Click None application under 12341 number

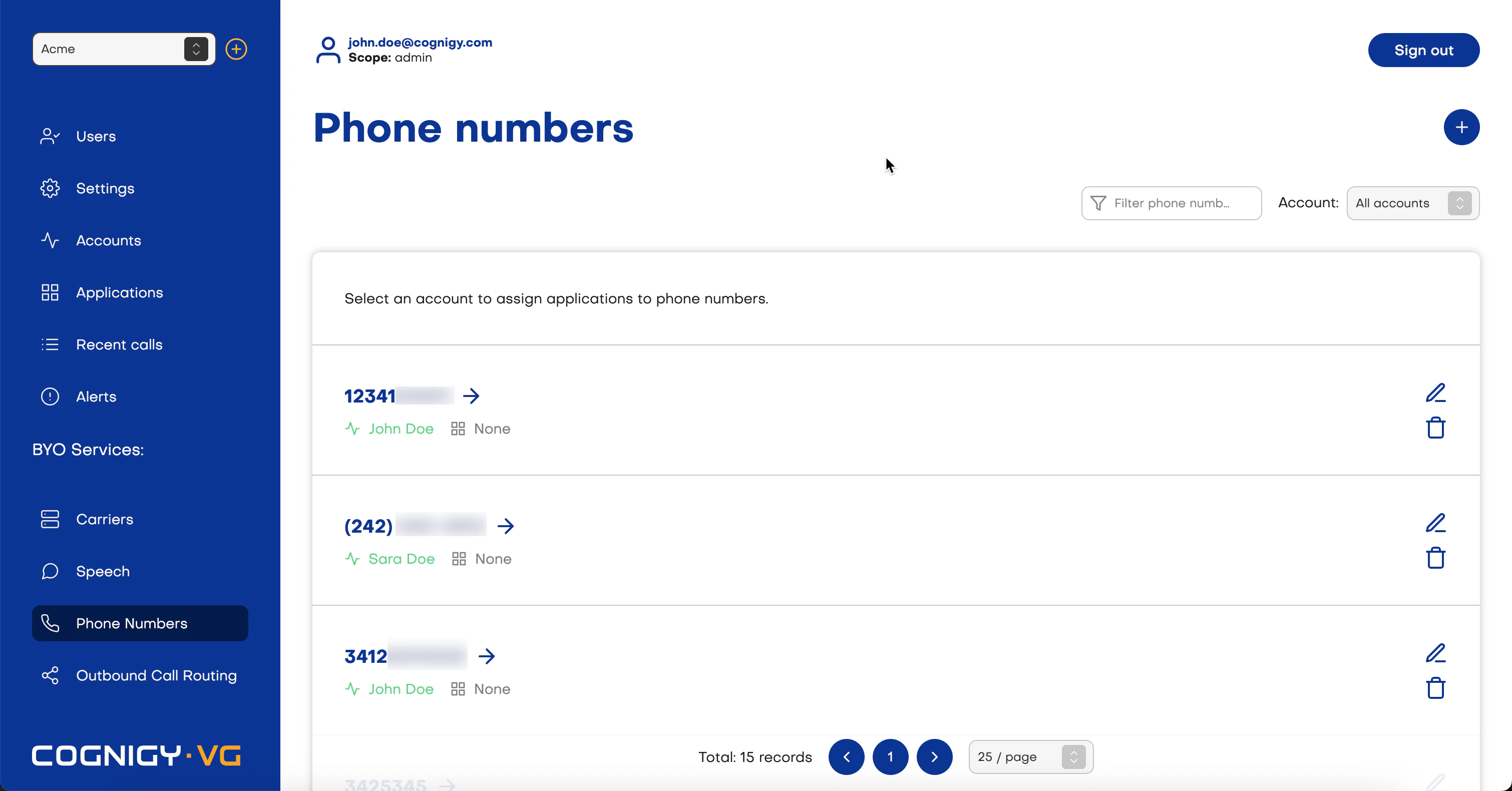point(481,429)
